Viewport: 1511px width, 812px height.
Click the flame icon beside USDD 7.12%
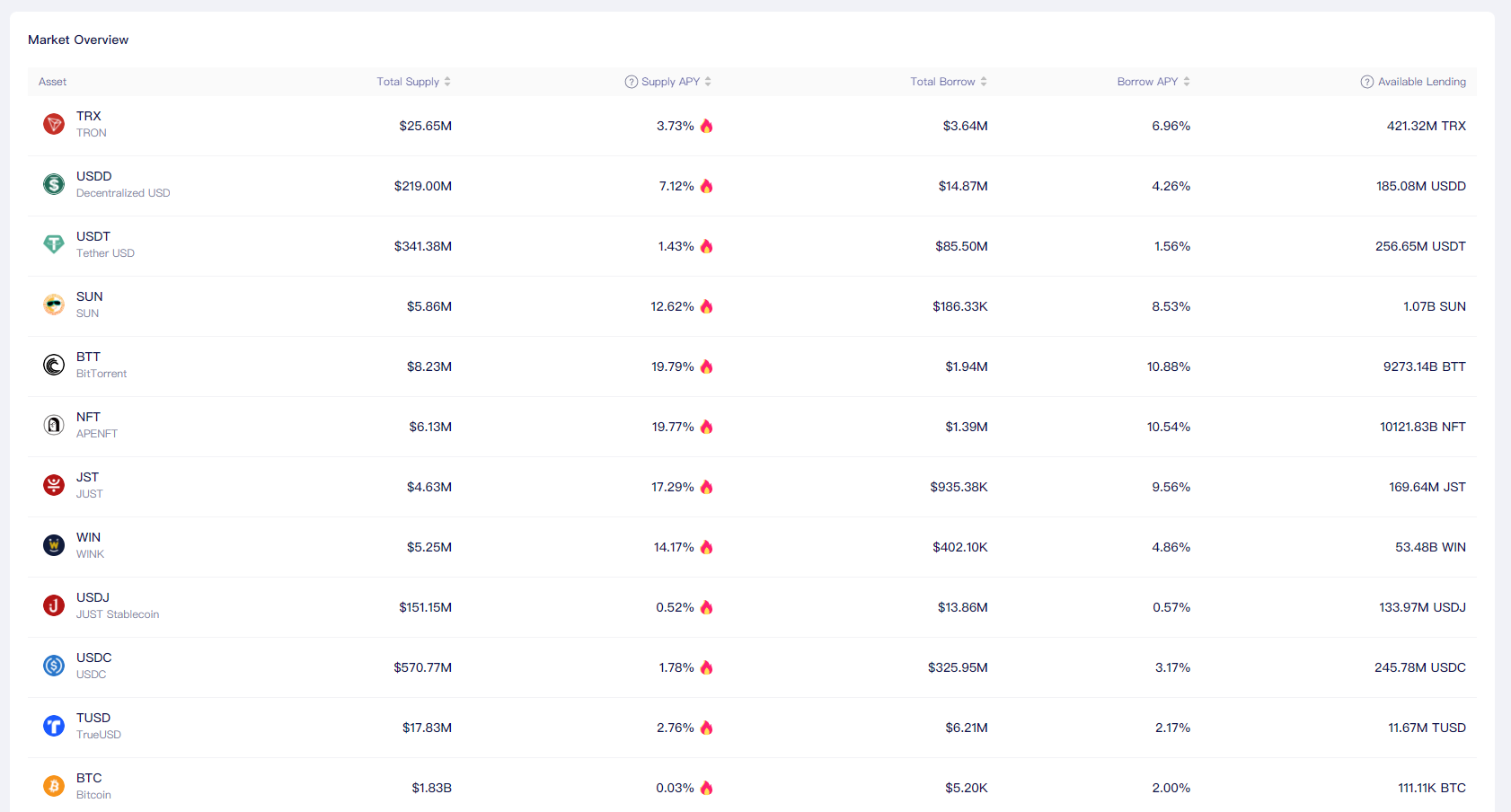(707, 186)
